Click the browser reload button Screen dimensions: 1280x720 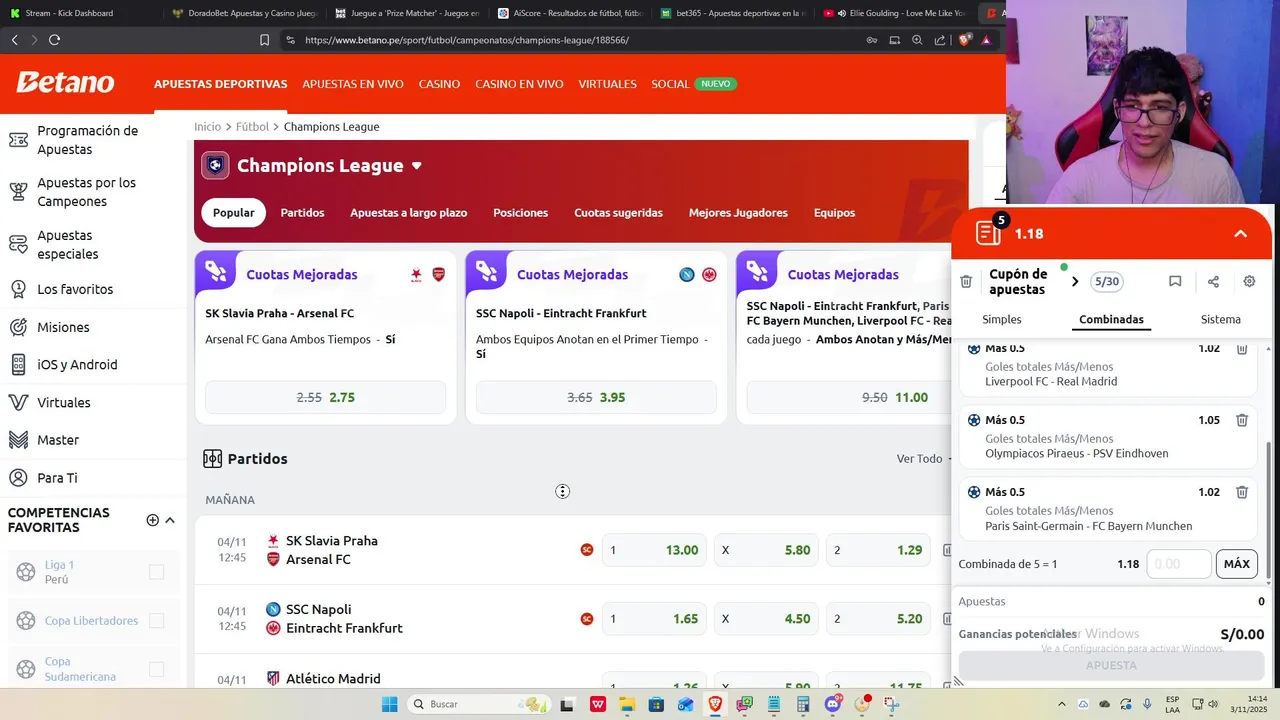(54, 40)
